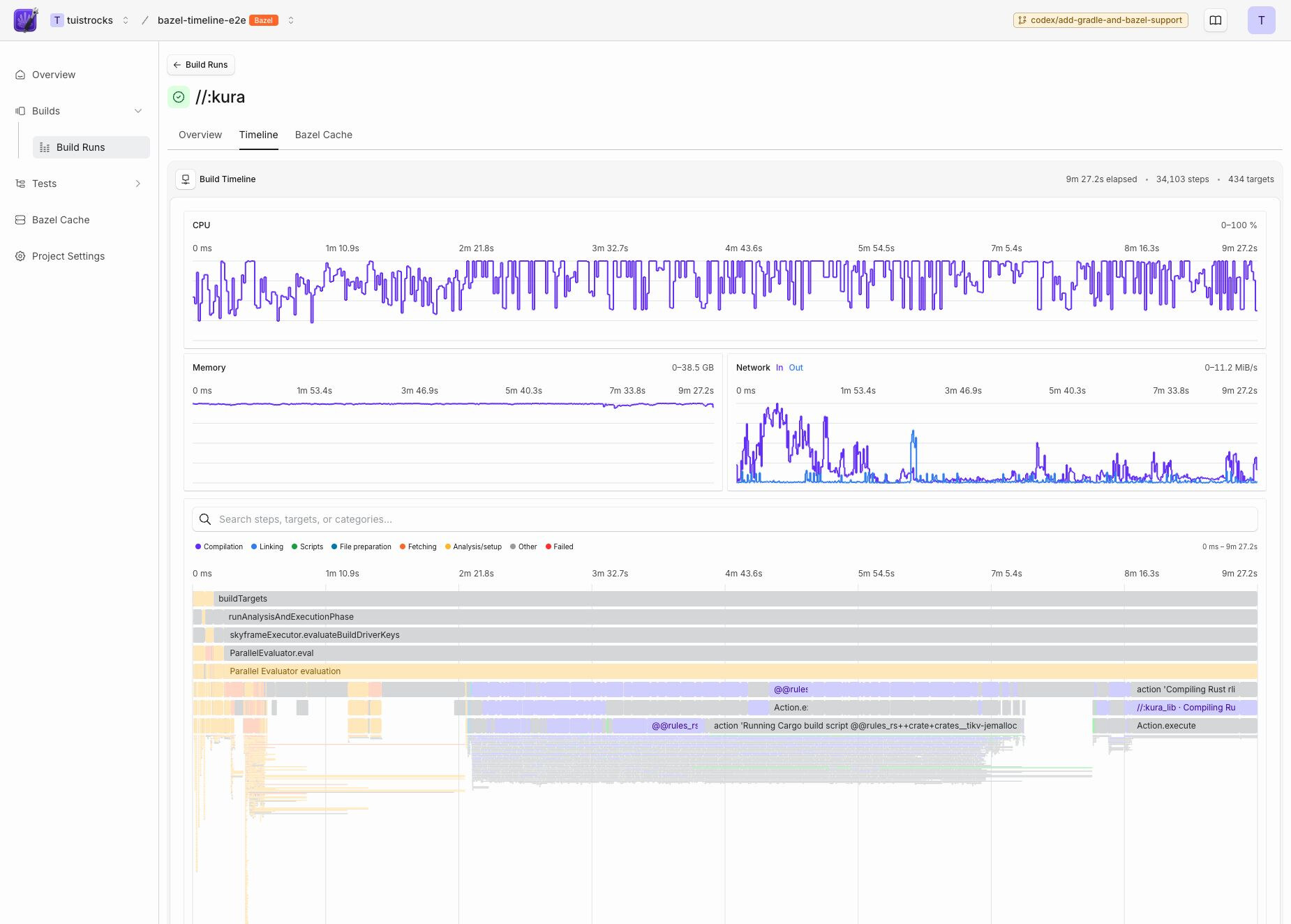Click the orange Bazel badge
1291x924 pixels.
point(264,20)
